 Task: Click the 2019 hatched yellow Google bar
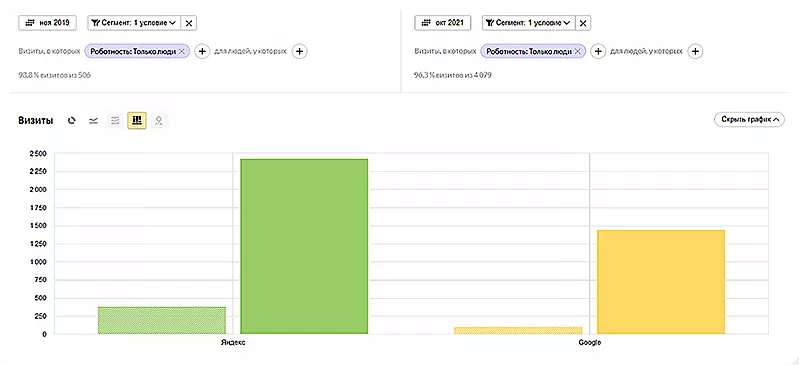pos(518,330)
